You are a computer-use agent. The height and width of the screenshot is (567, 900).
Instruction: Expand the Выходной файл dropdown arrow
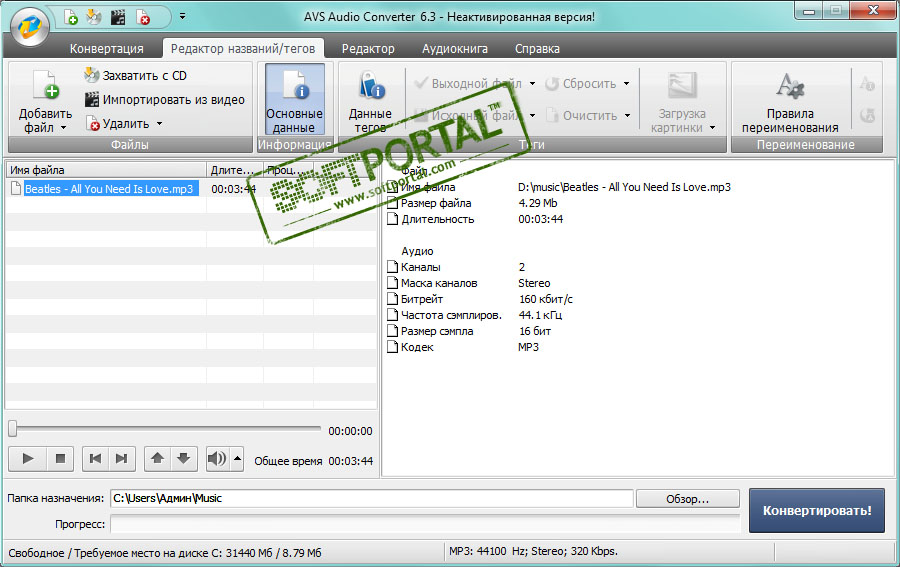[532, 84]
